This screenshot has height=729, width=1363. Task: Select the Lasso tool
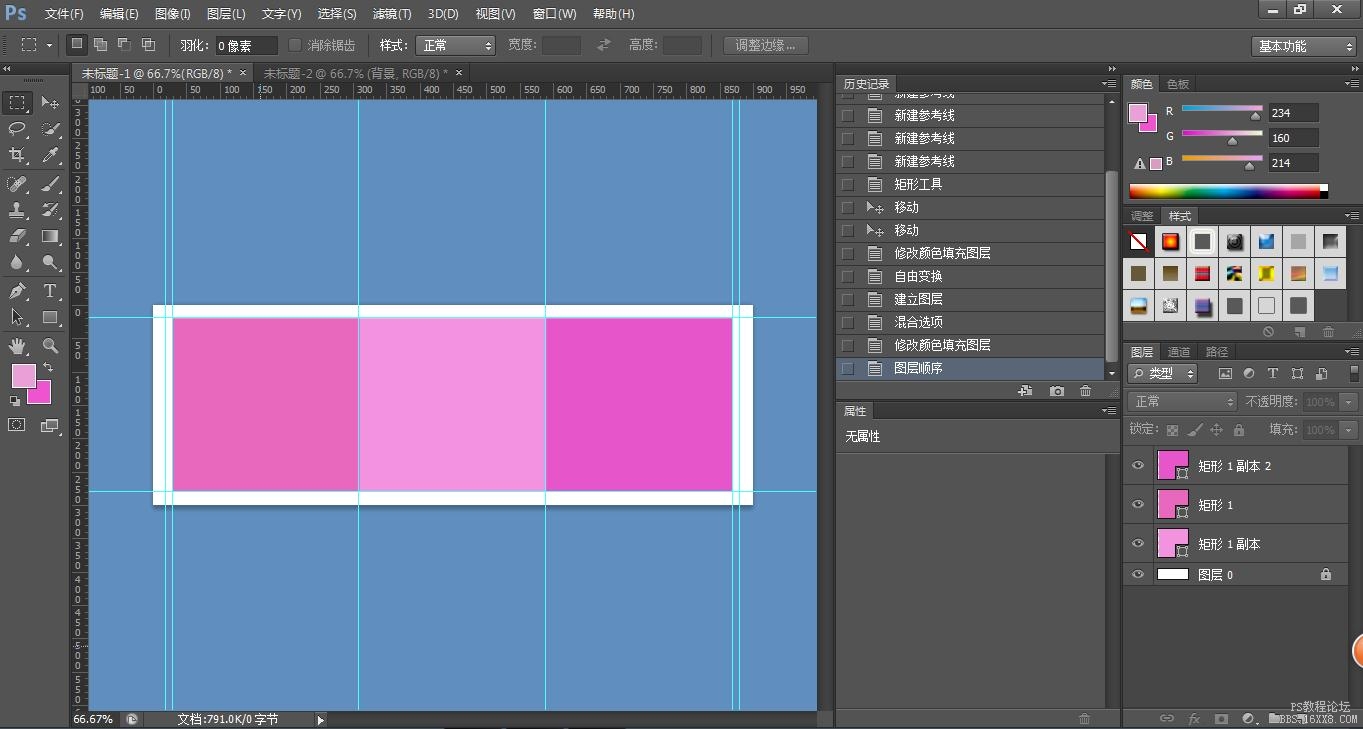18,129
